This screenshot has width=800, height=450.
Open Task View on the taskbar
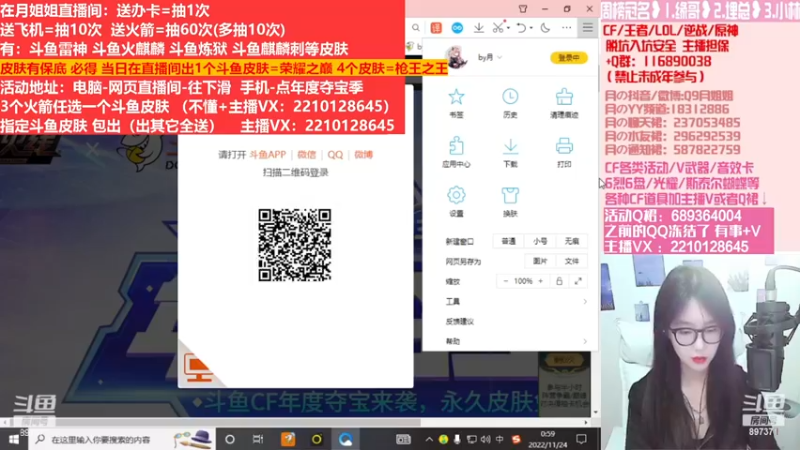258,439
